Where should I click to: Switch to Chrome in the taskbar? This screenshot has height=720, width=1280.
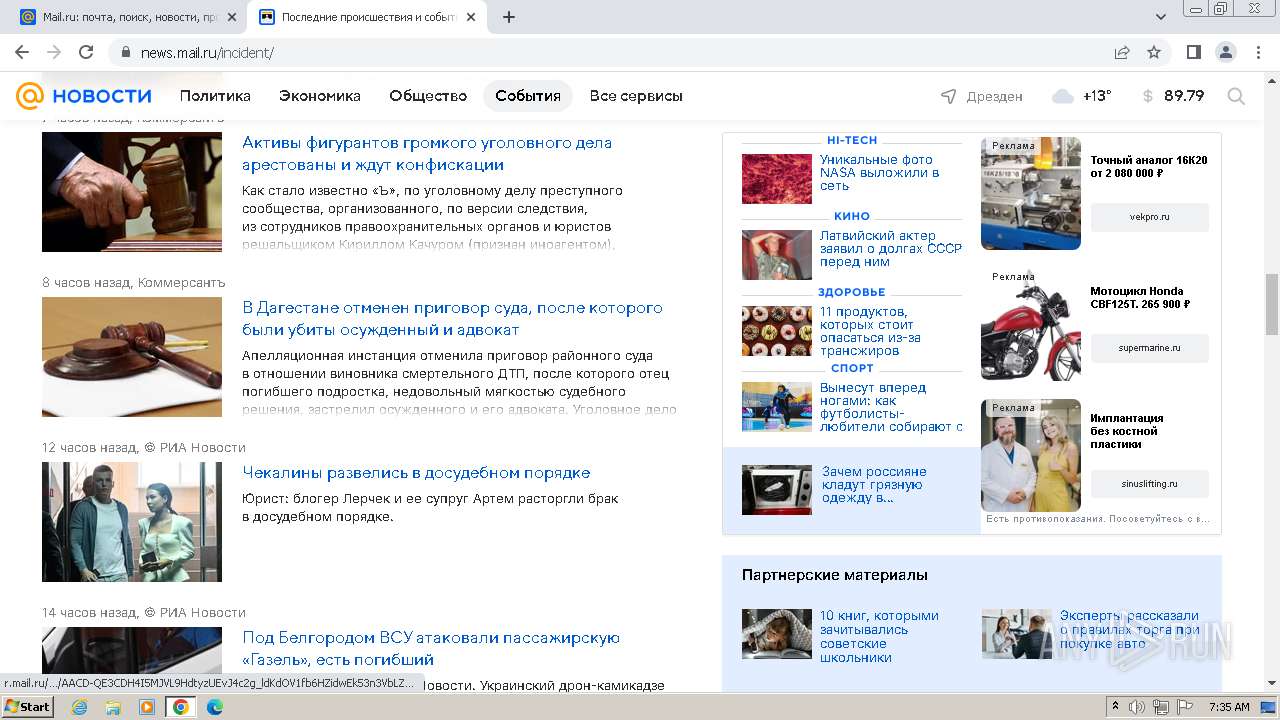(x=181, y=707)
